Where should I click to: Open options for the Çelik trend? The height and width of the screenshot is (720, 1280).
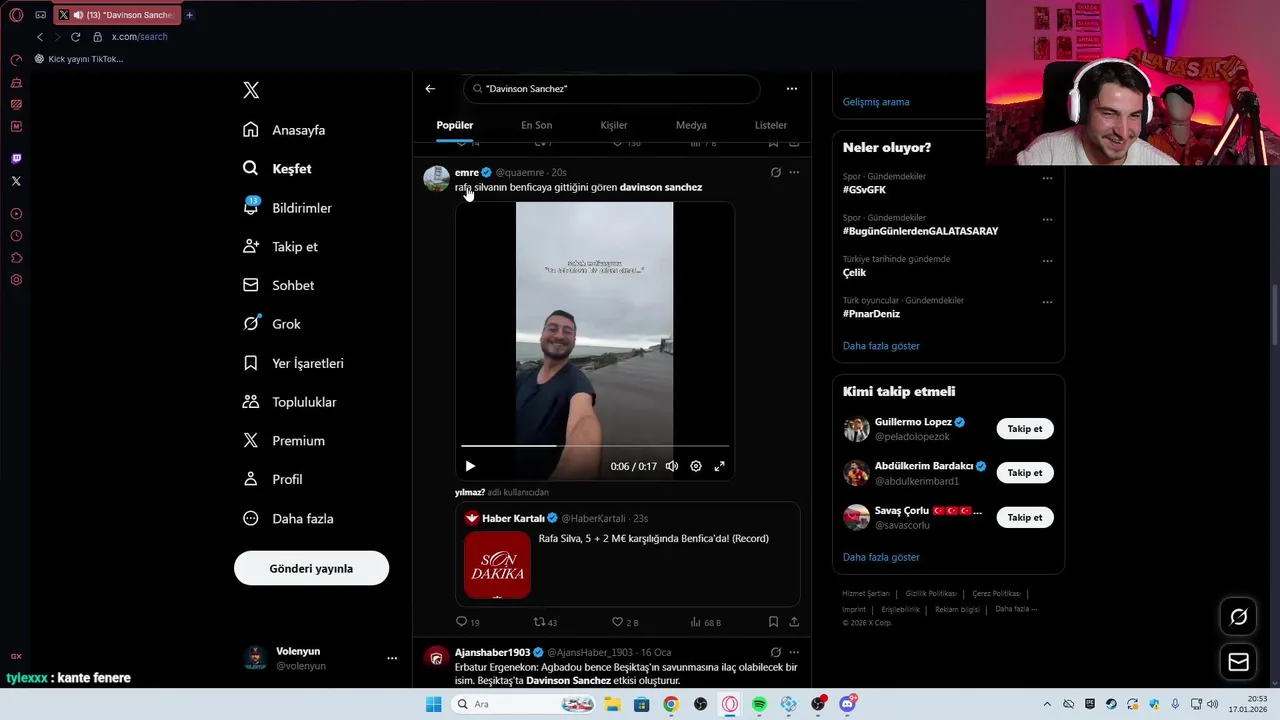point(1047,261)
